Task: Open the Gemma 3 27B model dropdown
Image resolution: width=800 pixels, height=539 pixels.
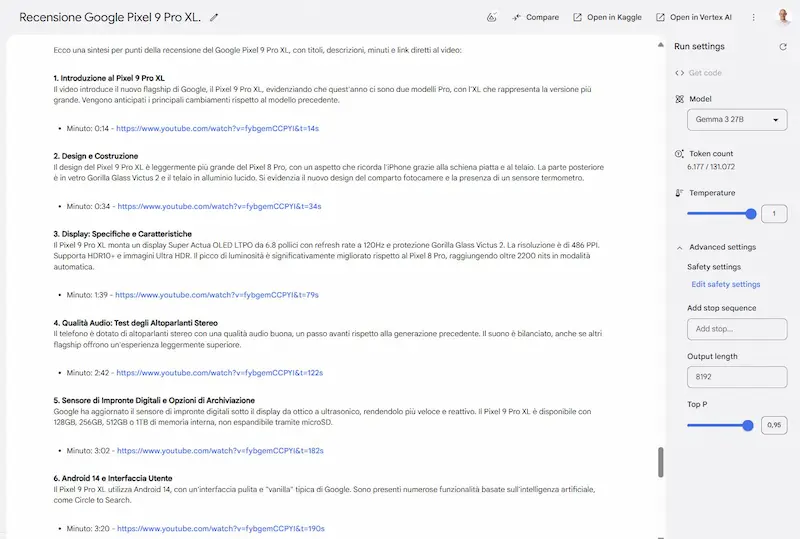Action: (737, 120)
